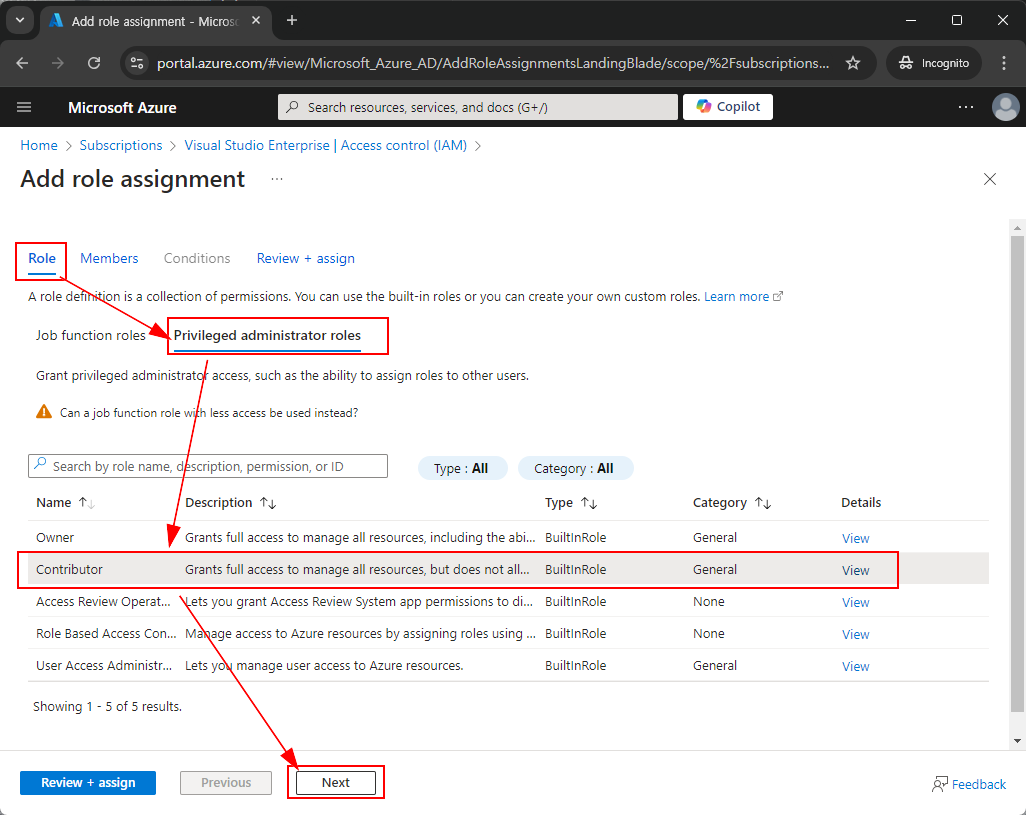Click the Next button

point(336,782)
